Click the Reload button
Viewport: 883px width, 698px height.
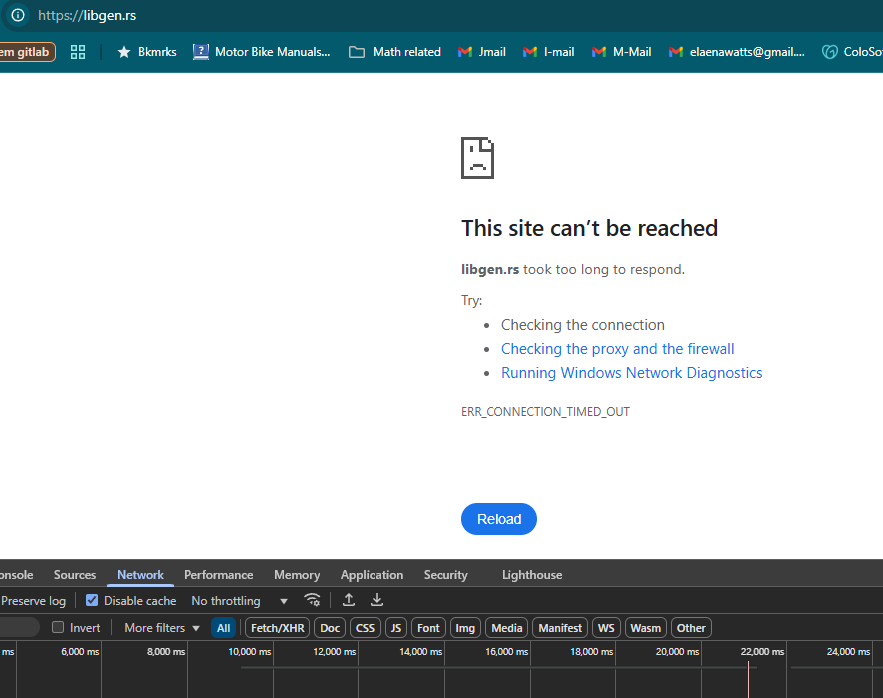tap(498, 519)
